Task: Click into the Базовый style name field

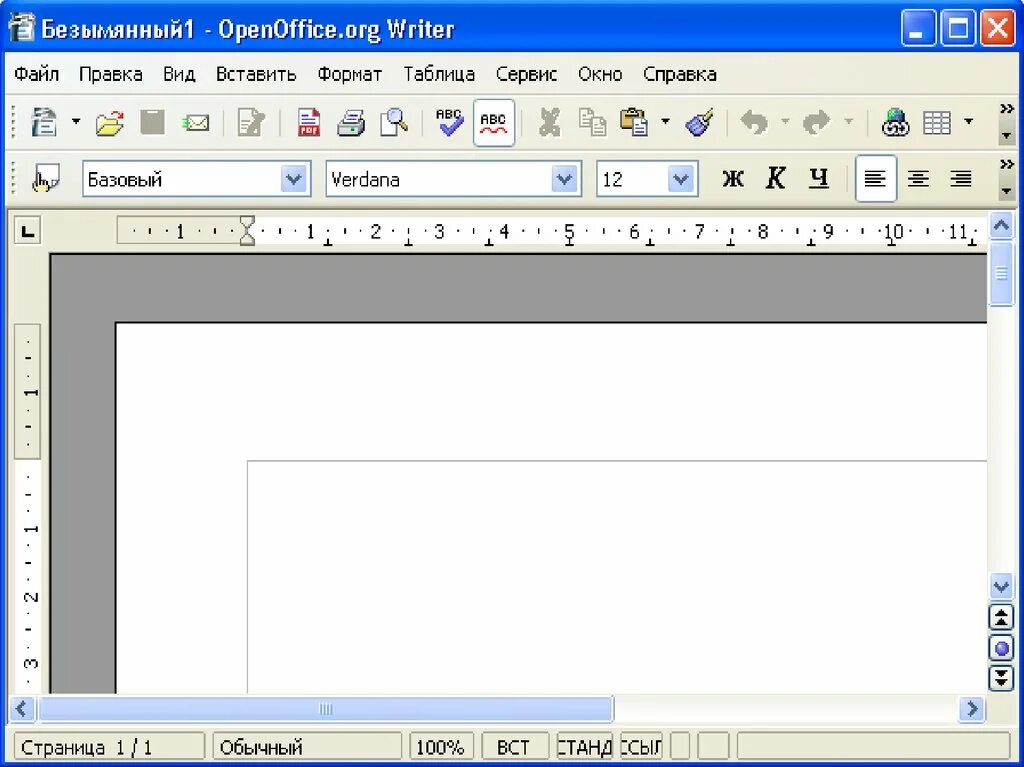Action: coord(182,178)
